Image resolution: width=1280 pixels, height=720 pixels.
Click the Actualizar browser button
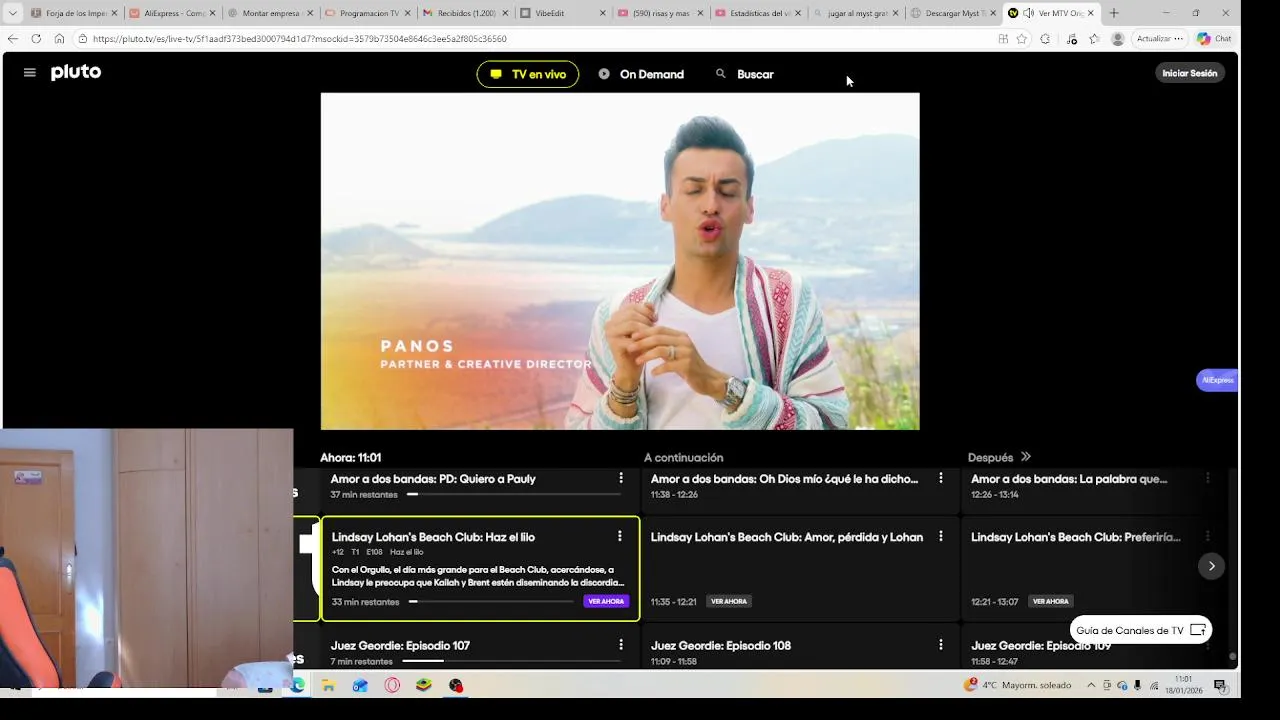click(1159, 38)
